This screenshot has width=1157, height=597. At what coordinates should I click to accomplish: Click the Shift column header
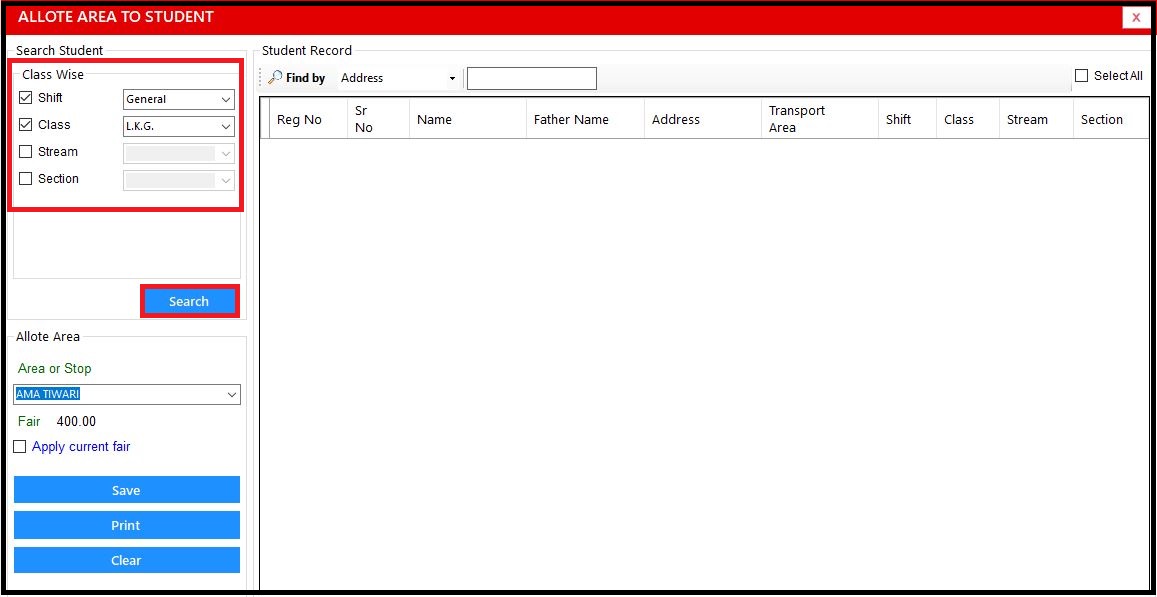907,119
